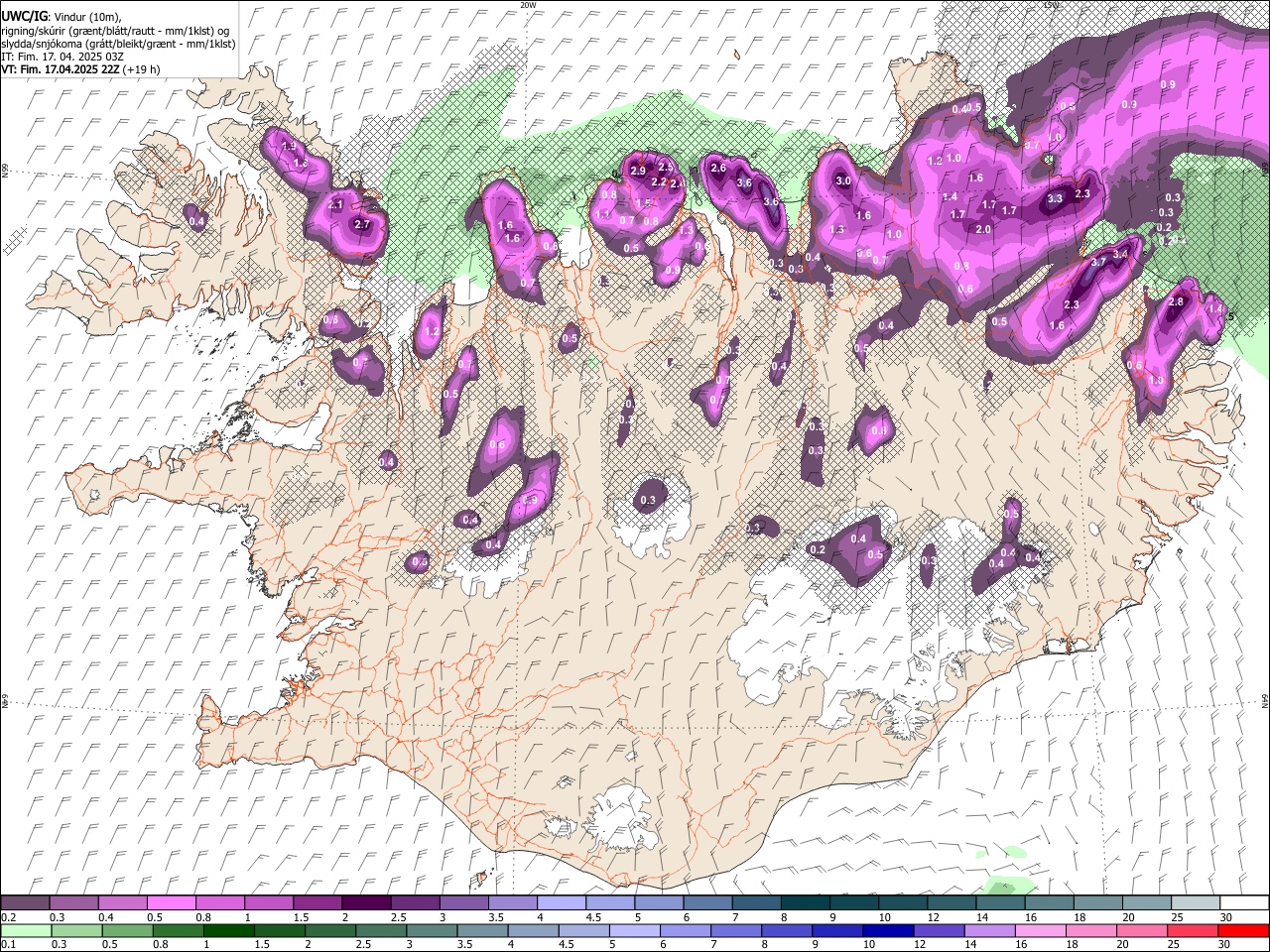Screen dimensions: 1270x952
Task: Click the '0.1' label of the lower legend row
Action: [x=8, y=945]
